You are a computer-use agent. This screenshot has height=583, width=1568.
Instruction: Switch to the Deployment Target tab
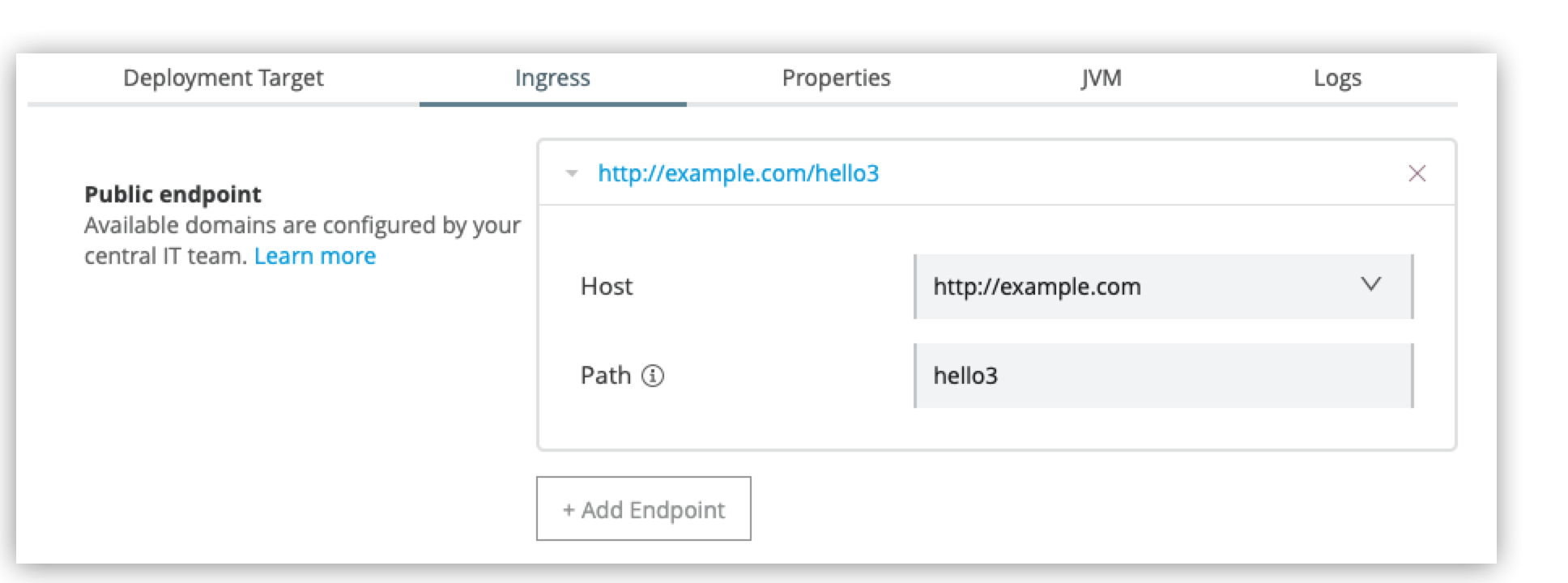224,78
